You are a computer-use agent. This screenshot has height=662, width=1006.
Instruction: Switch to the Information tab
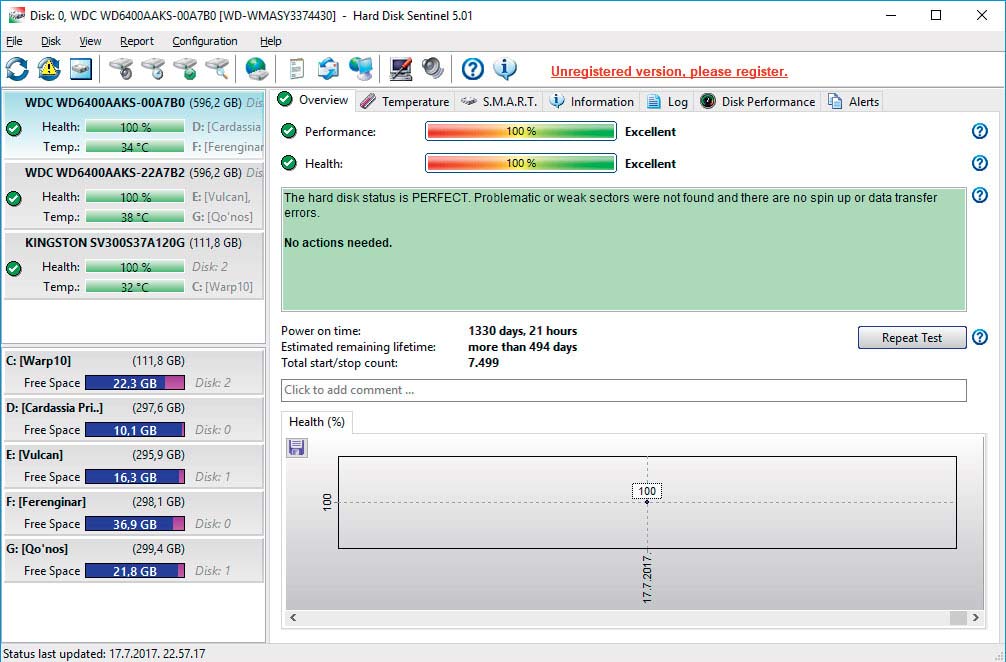click(x=592, y=101)
